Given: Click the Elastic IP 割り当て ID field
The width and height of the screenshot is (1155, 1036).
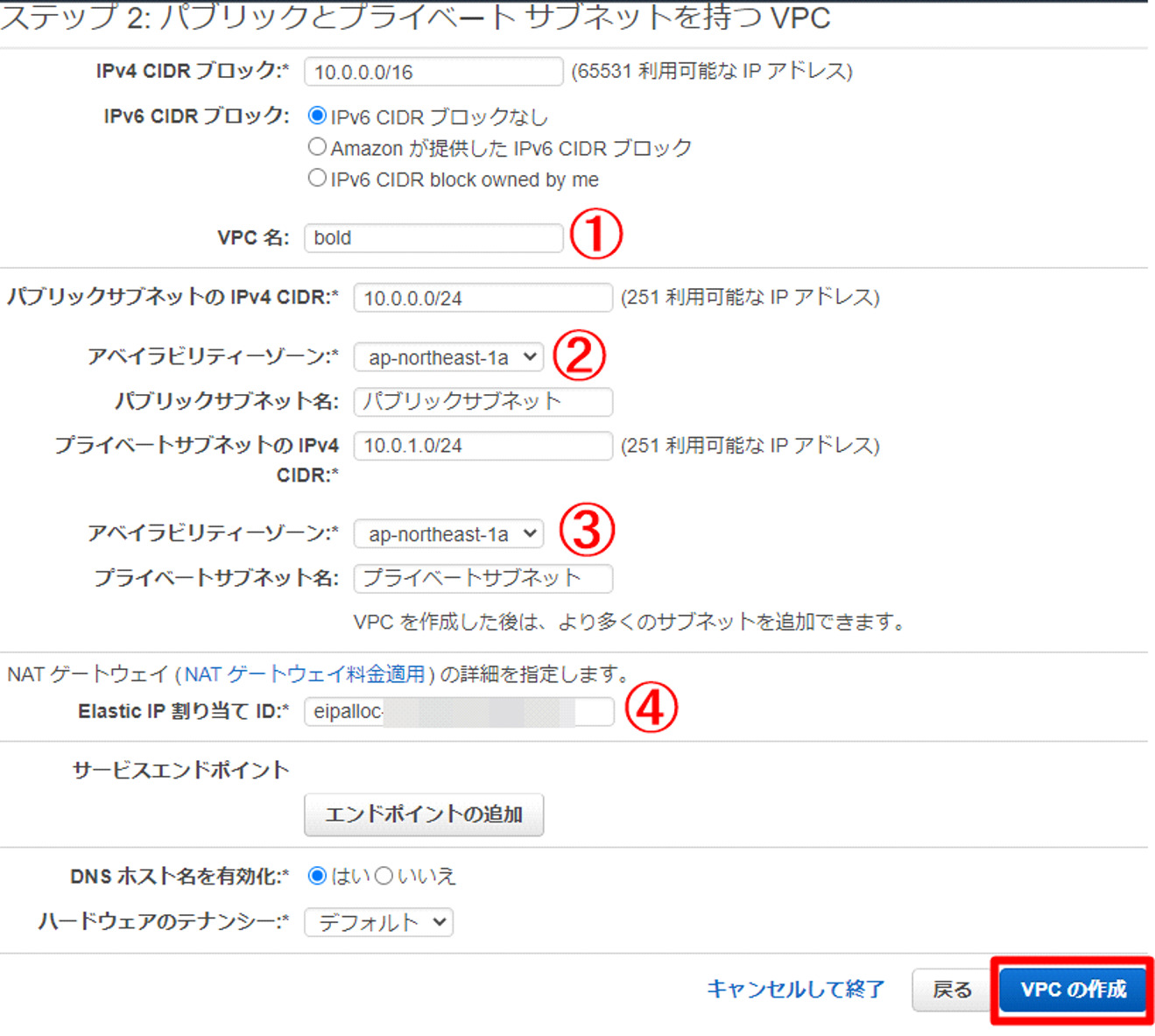Looking at the screenshot, I should pos(458,711).
